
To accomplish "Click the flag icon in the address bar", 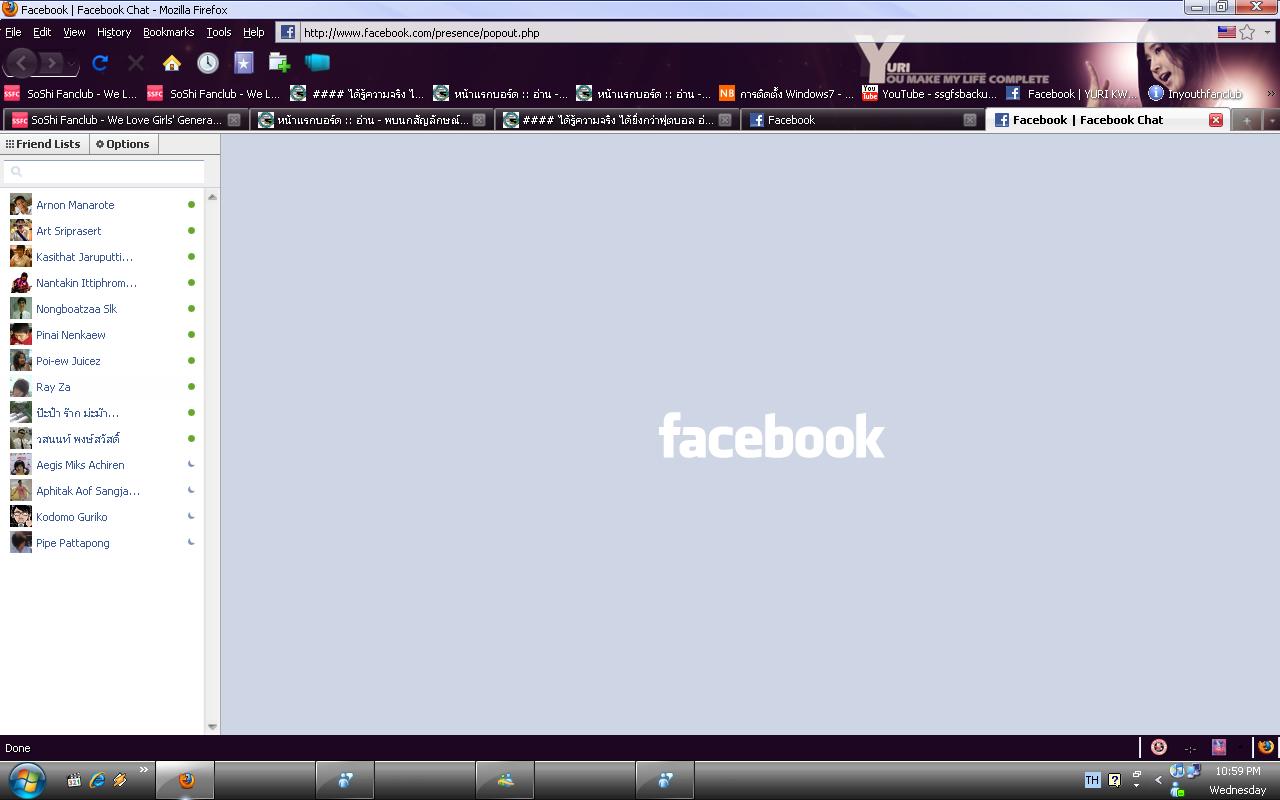I will coord(1226,32).
